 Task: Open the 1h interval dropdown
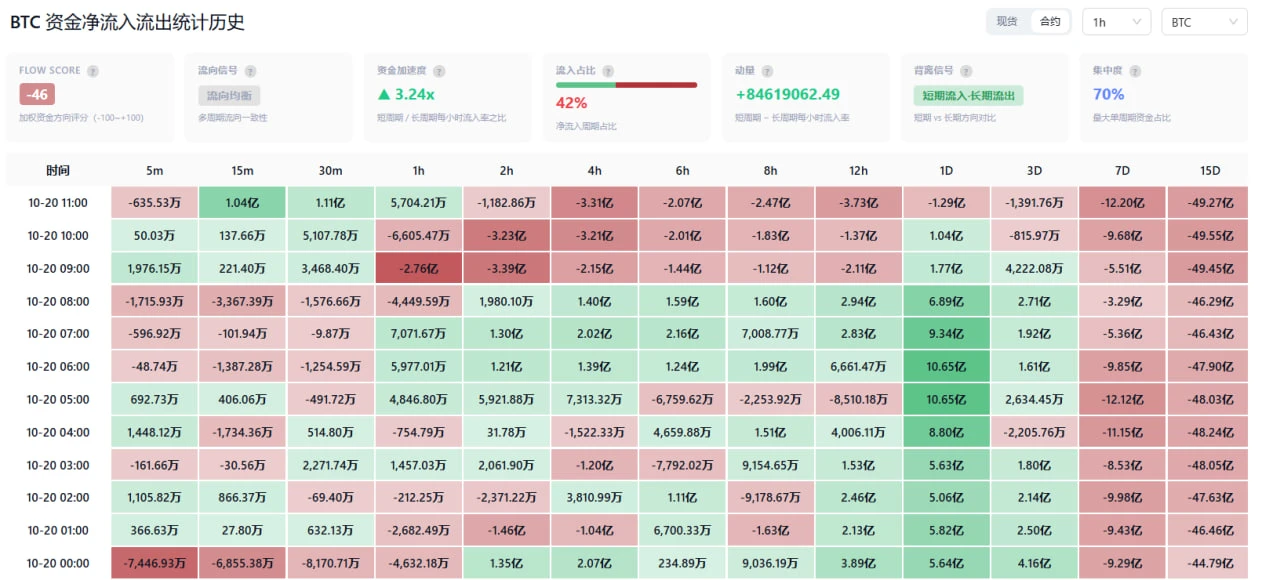coord(1117,22)
